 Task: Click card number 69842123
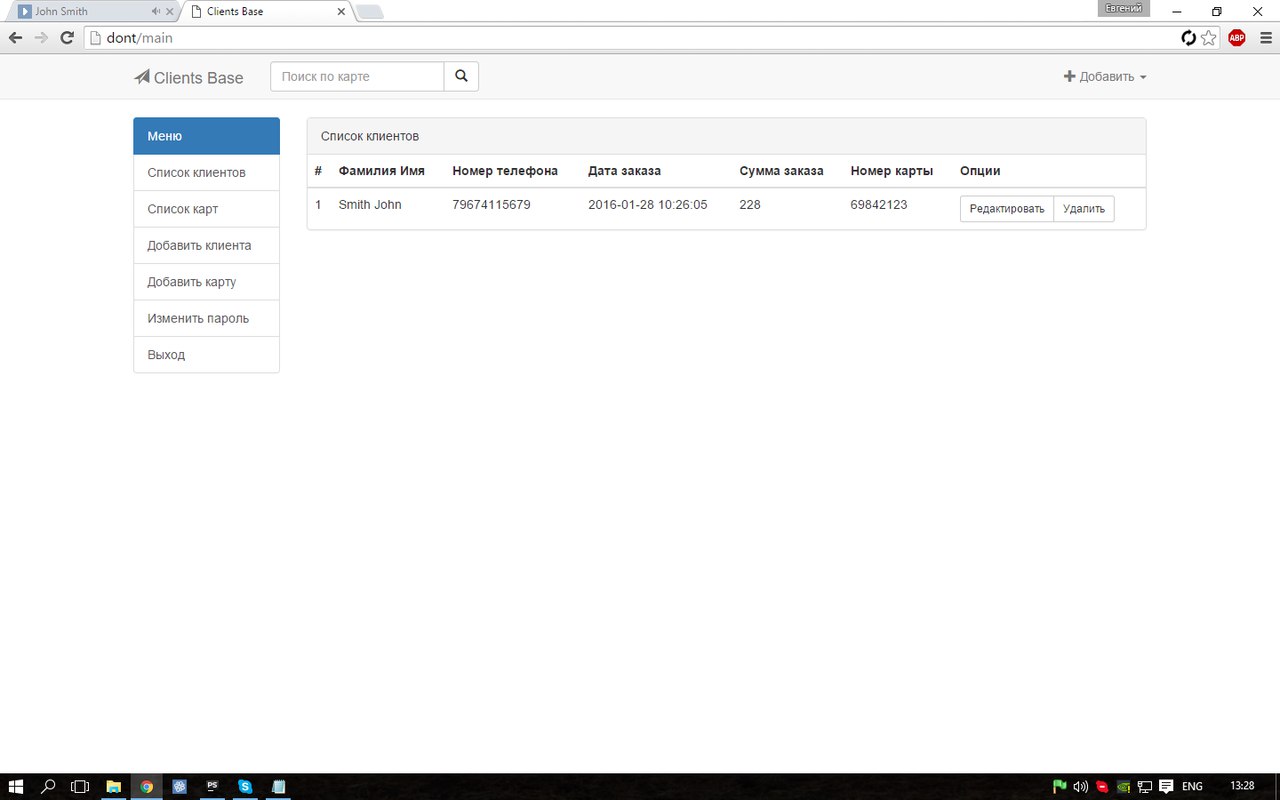[x=879, y=205]
